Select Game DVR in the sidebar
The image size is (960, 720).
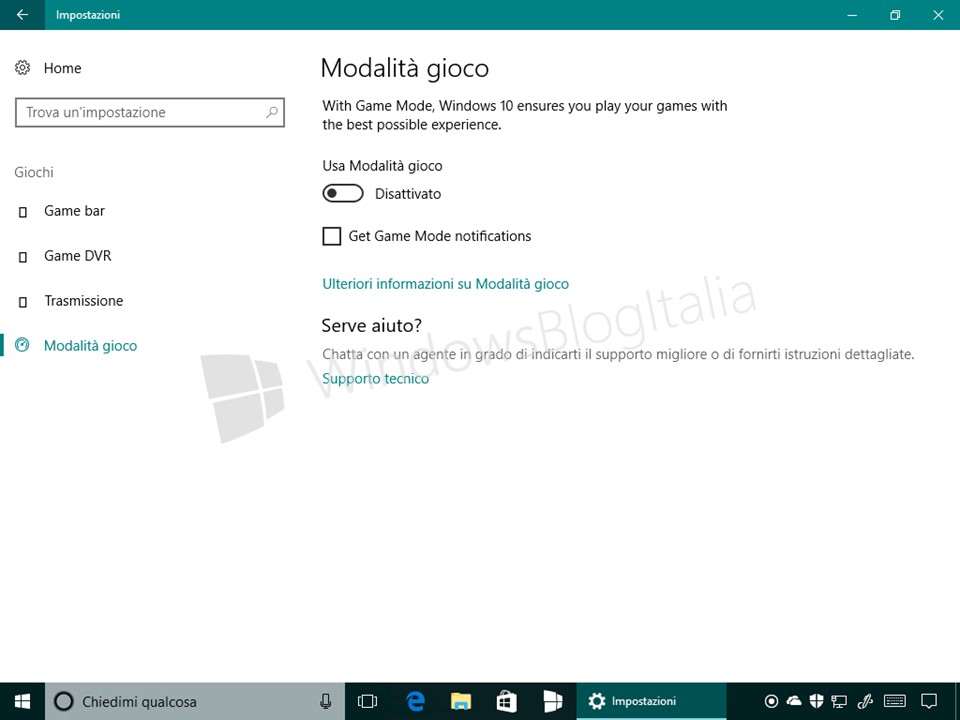click(x=78, y=256)
